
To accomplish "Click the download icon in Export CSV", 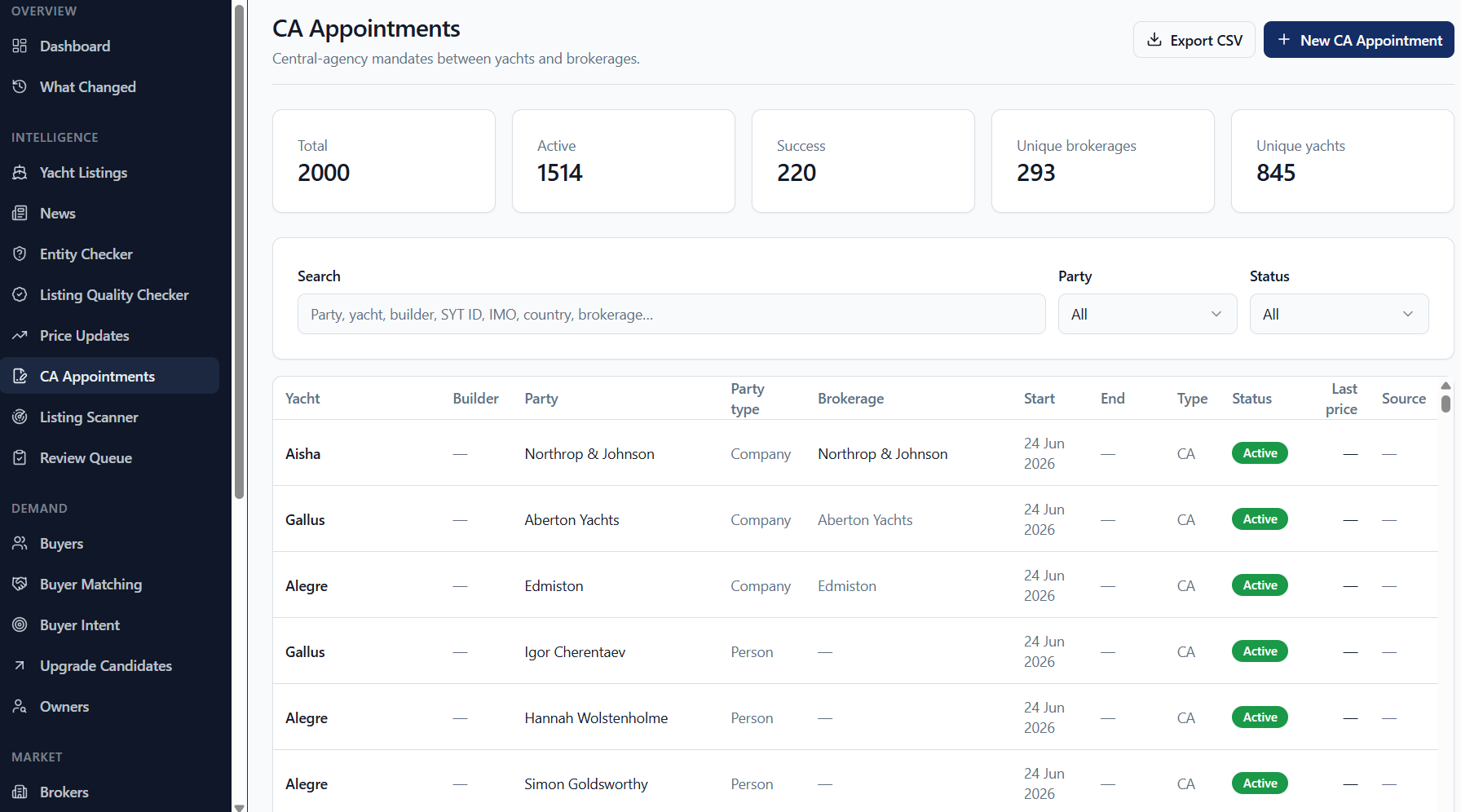I will tap(1154, 40).
